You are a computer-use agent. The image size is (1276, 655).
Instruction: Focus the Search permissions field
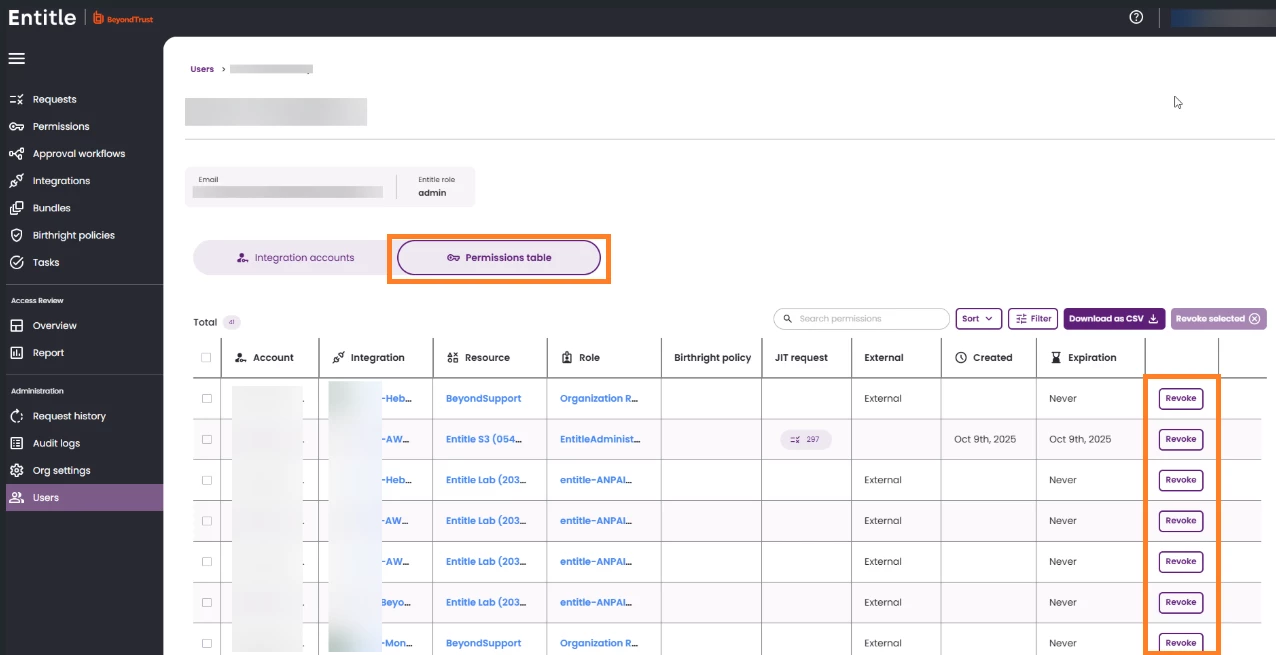point(861,319)
